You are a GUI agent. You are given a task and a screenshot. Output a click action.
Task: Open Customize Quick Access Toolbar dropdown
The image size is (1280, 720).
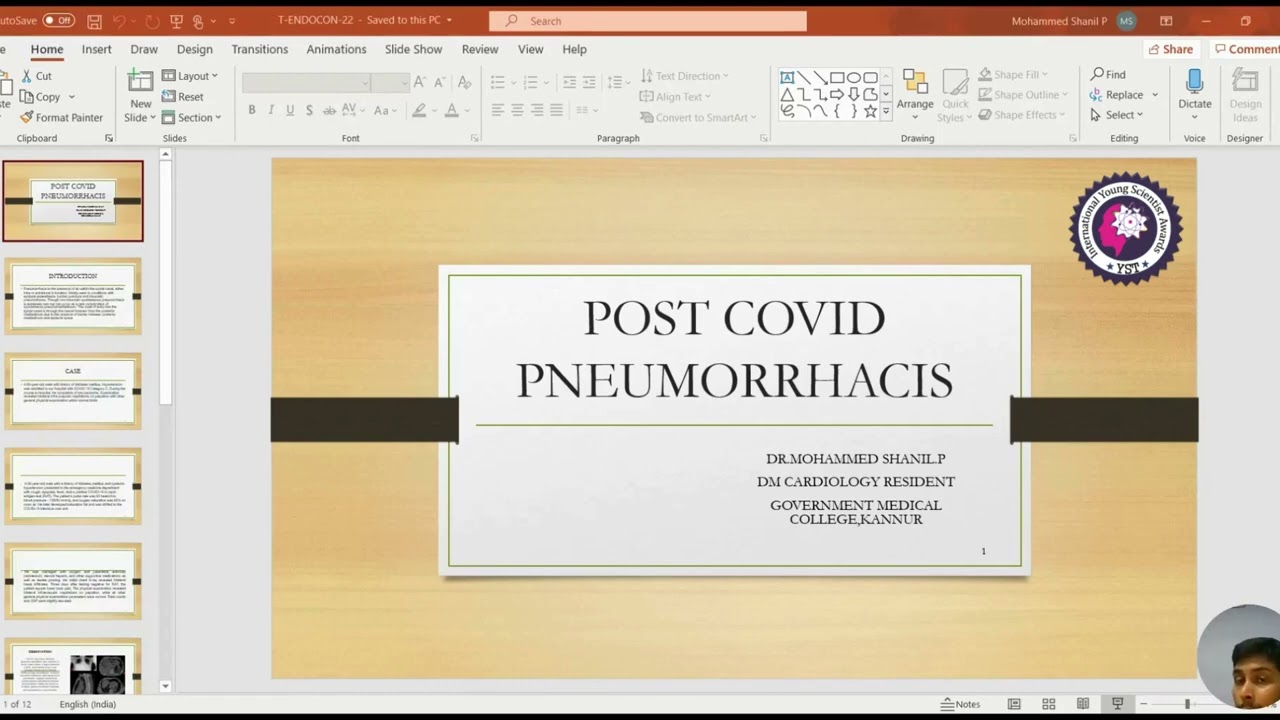tap(232, 21)
